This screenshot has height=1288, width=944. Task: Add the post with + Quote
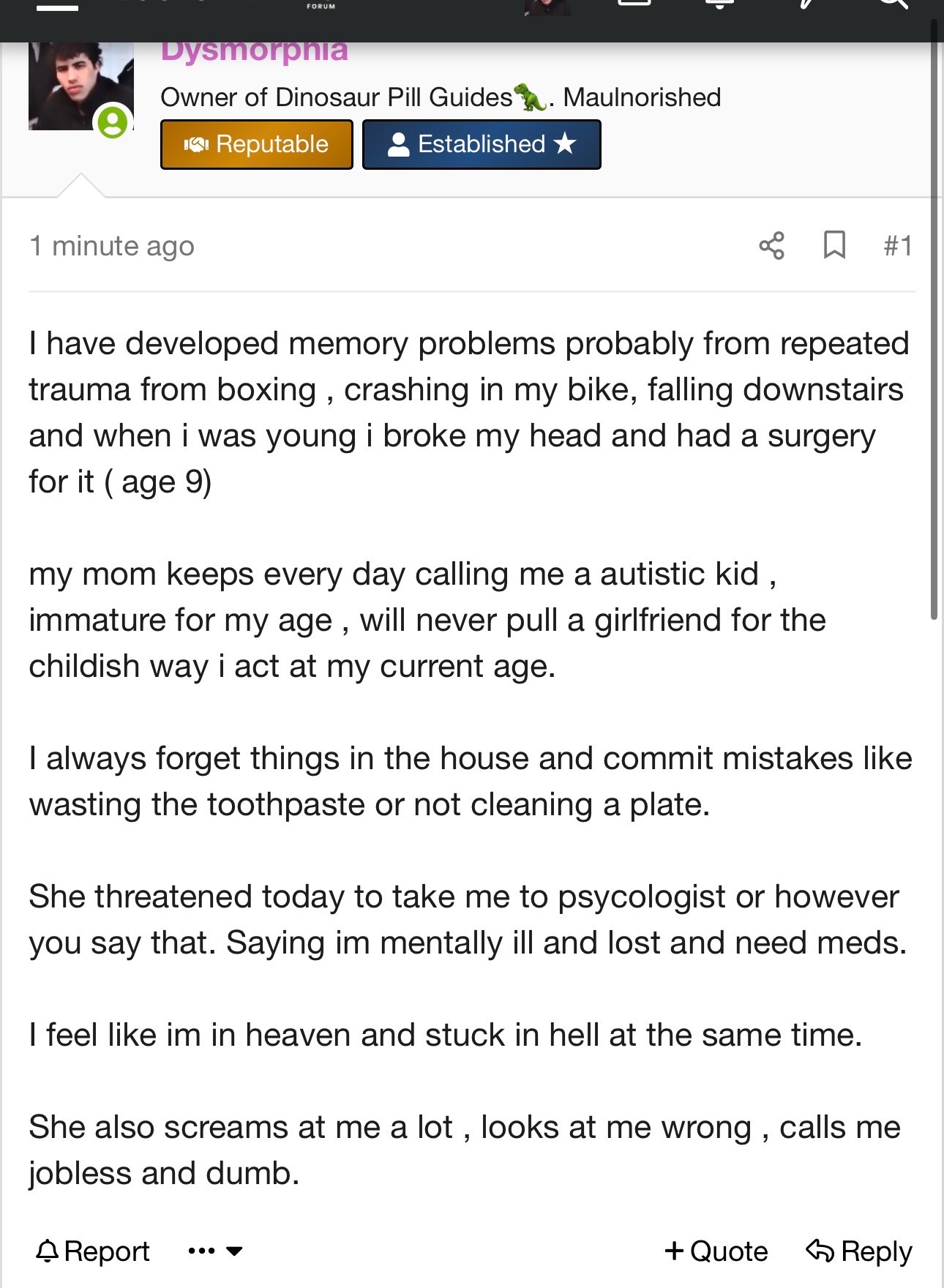click(716, 1251)
